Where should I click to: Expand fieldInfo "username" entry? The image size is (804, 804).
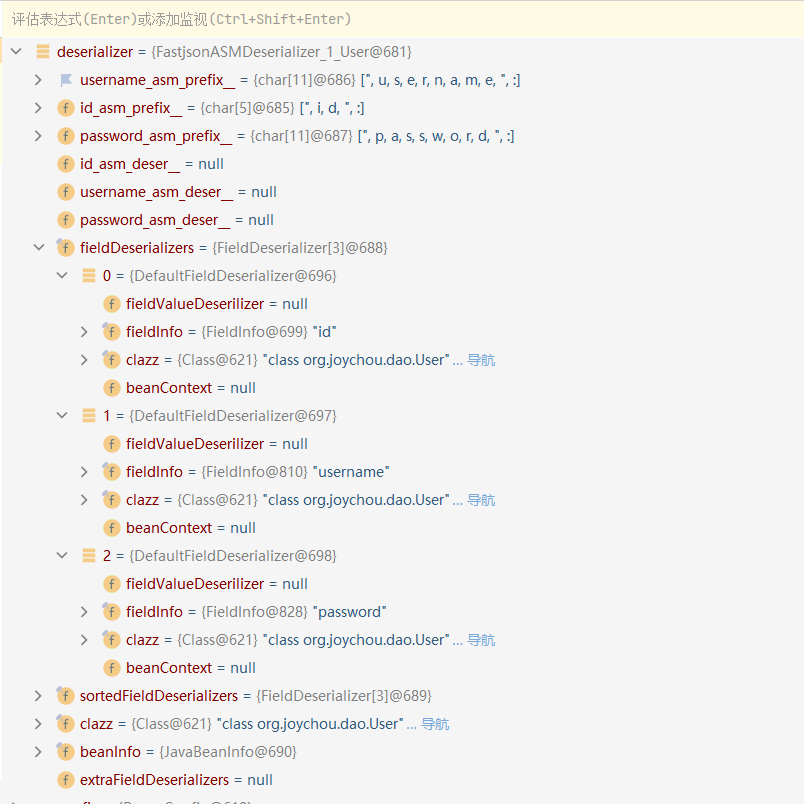(84, 472)
